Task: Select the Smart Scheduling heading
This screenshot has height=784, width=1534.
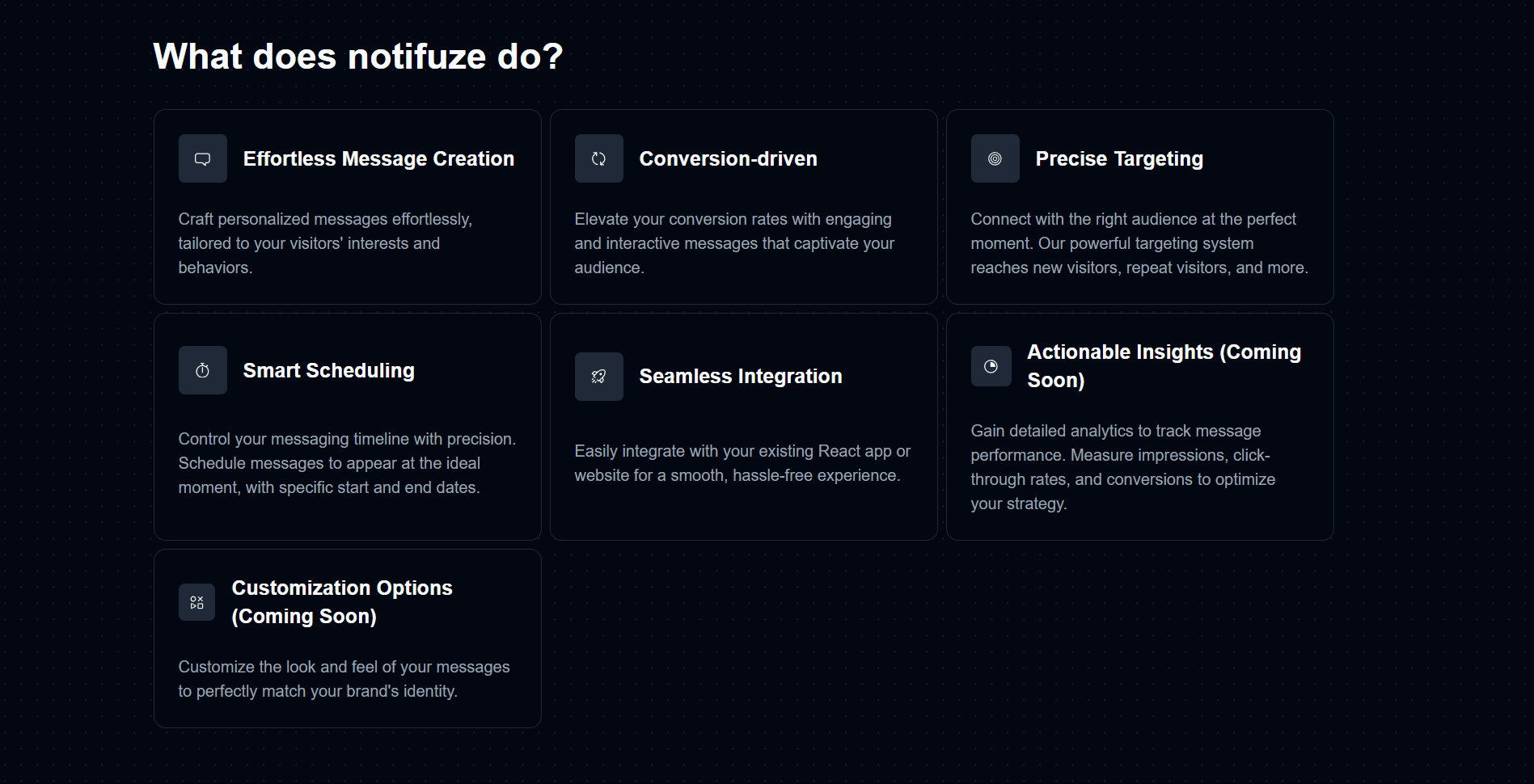Action: click(328, 370)
